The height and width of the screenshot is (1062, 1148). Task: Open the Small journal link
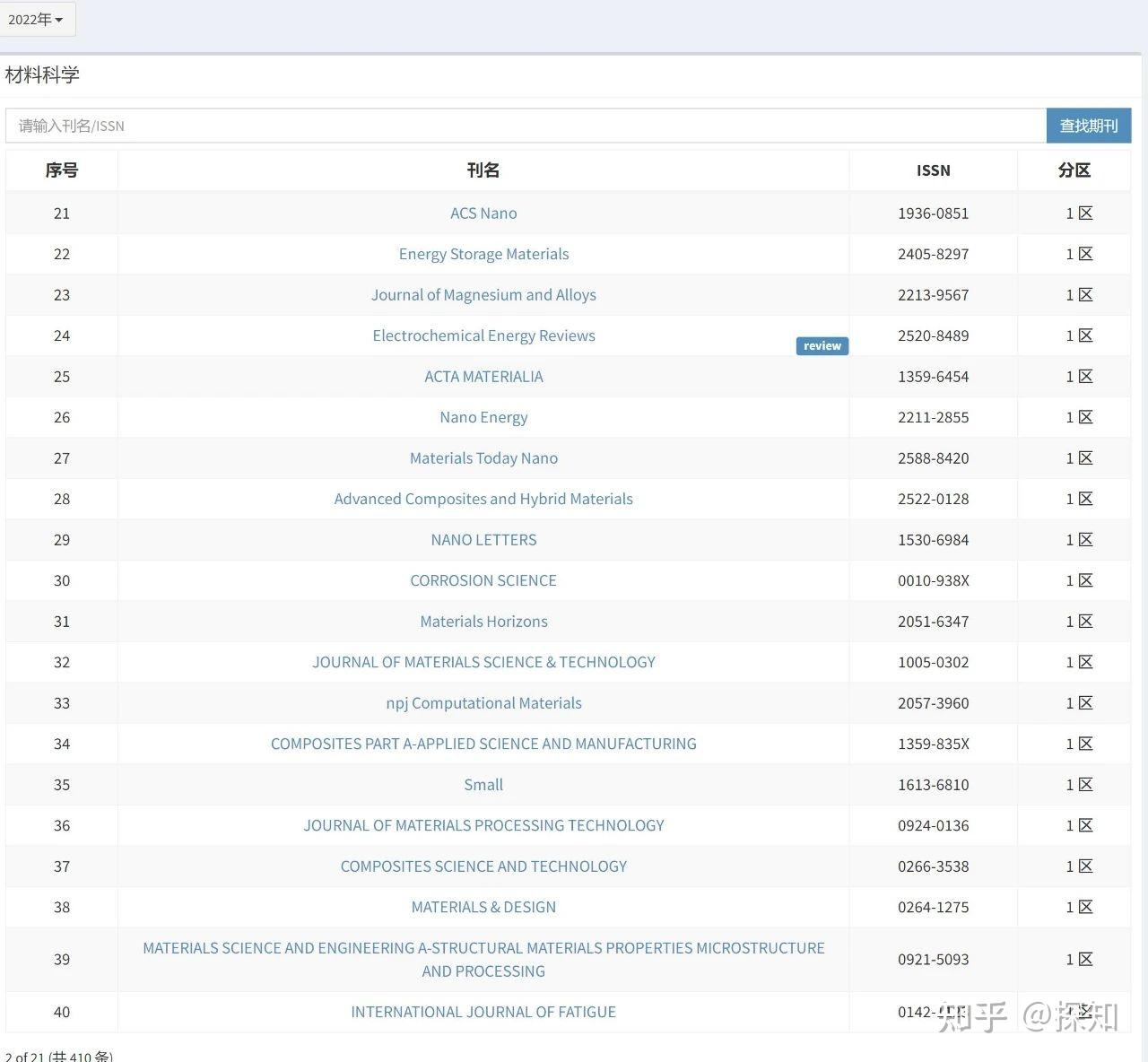pos(483,785)
